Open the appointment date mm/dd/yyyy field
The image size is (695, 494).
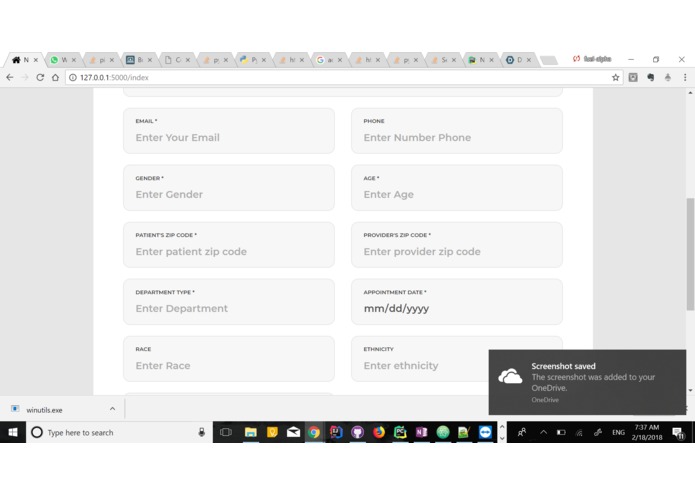pyautogui.click(x=457, y=302)
